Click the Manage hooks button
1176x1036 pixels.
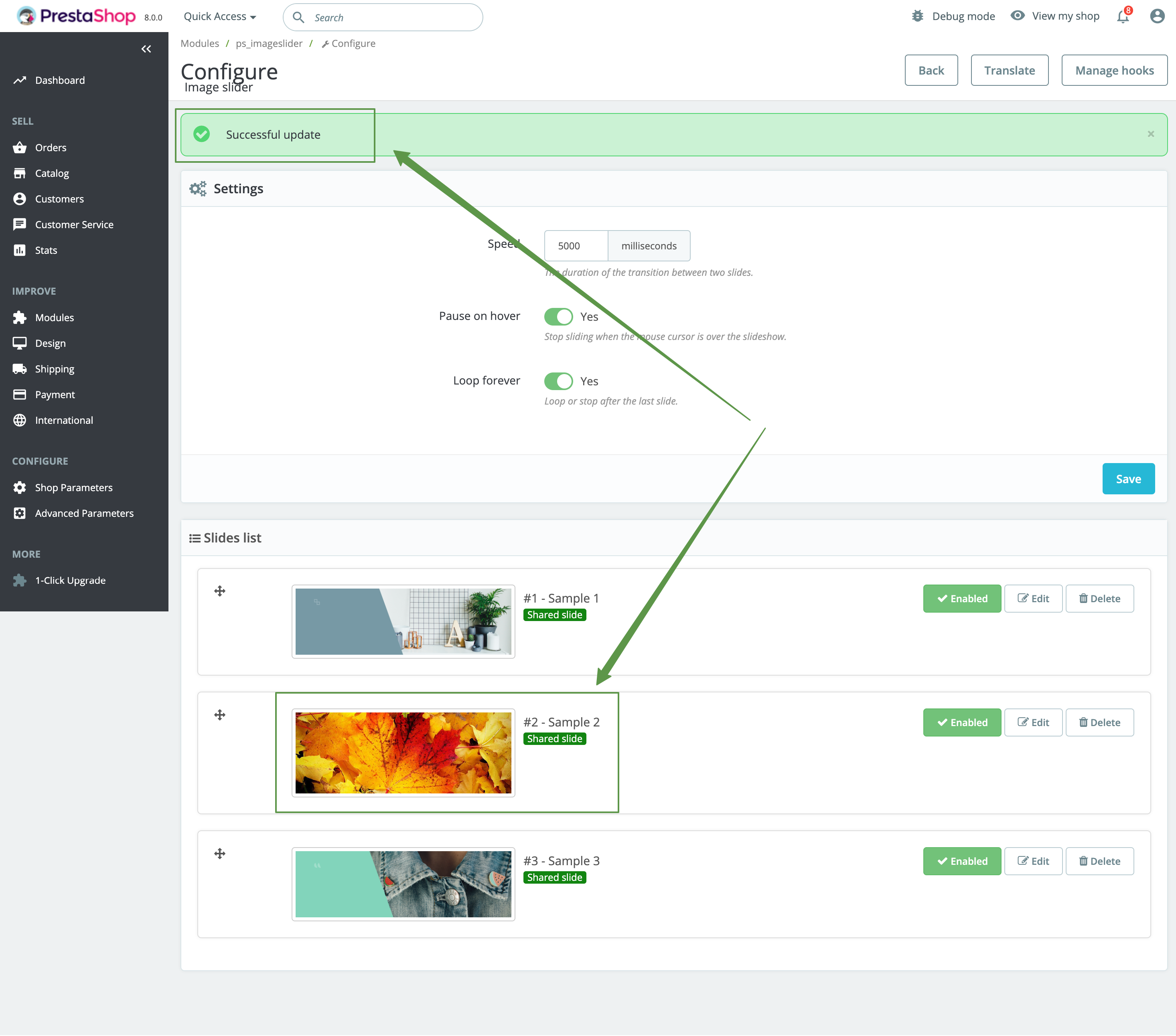click(1114, 70)
